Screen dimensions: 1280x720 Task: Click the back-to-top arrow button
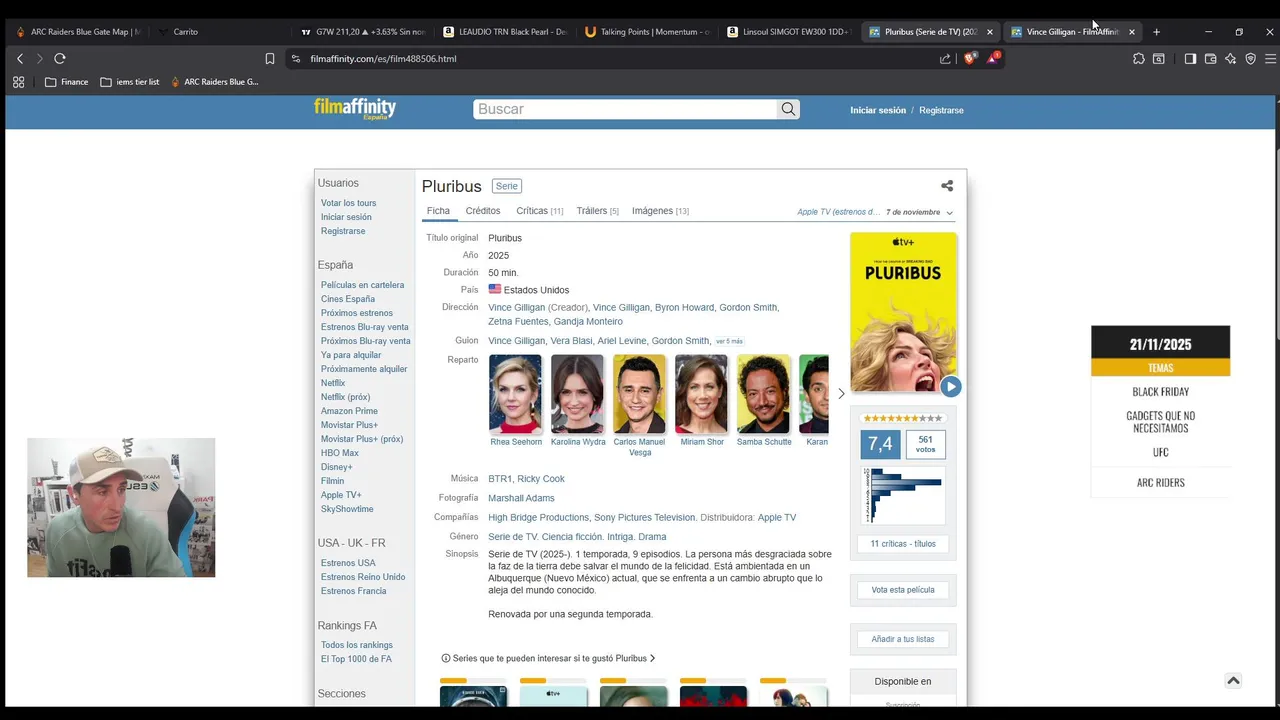(1233, 680)
